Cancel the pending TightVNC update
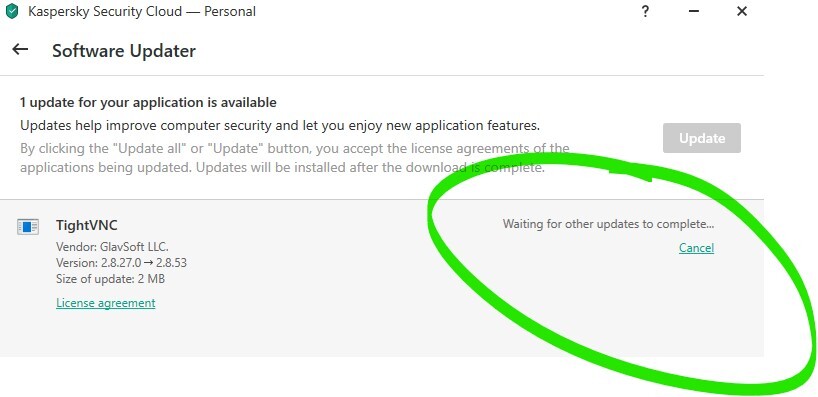Viewport: 818px width, 397px height. (x=696, y=248)
